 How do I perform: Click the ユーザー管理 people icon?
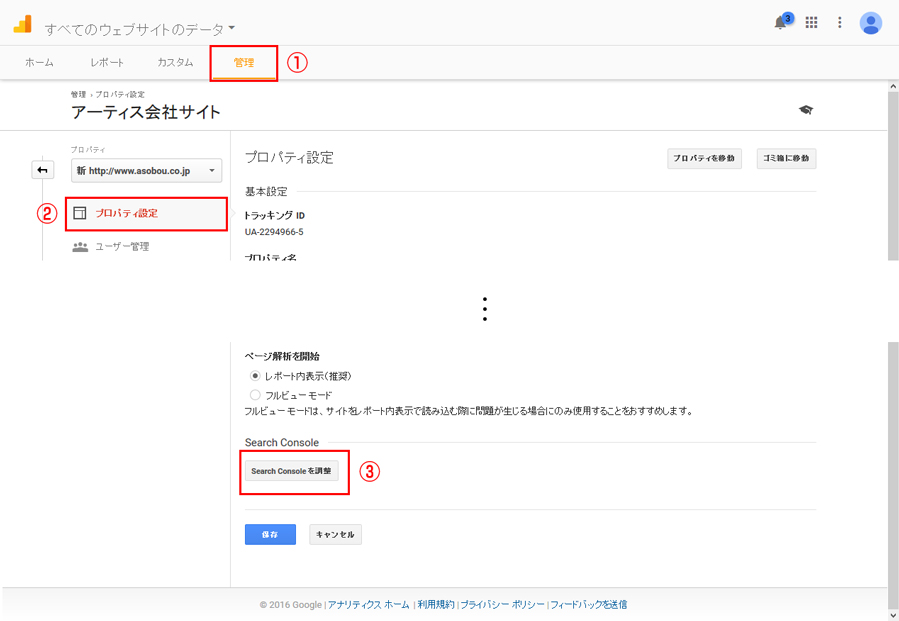pos(80,247)
